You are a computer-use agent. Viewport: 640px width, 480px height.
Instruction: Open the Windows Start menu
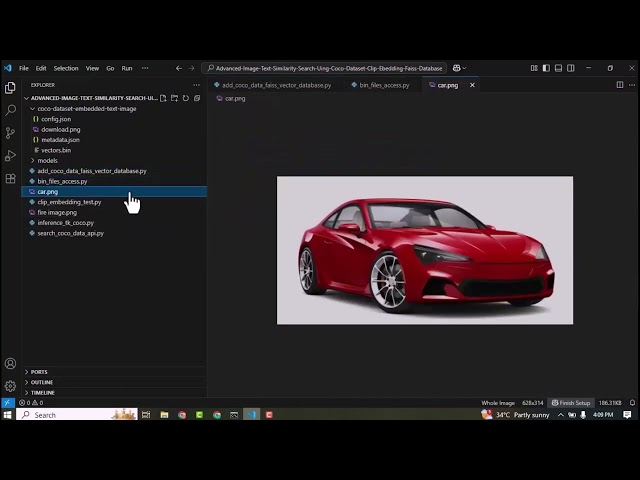(8, 415)
